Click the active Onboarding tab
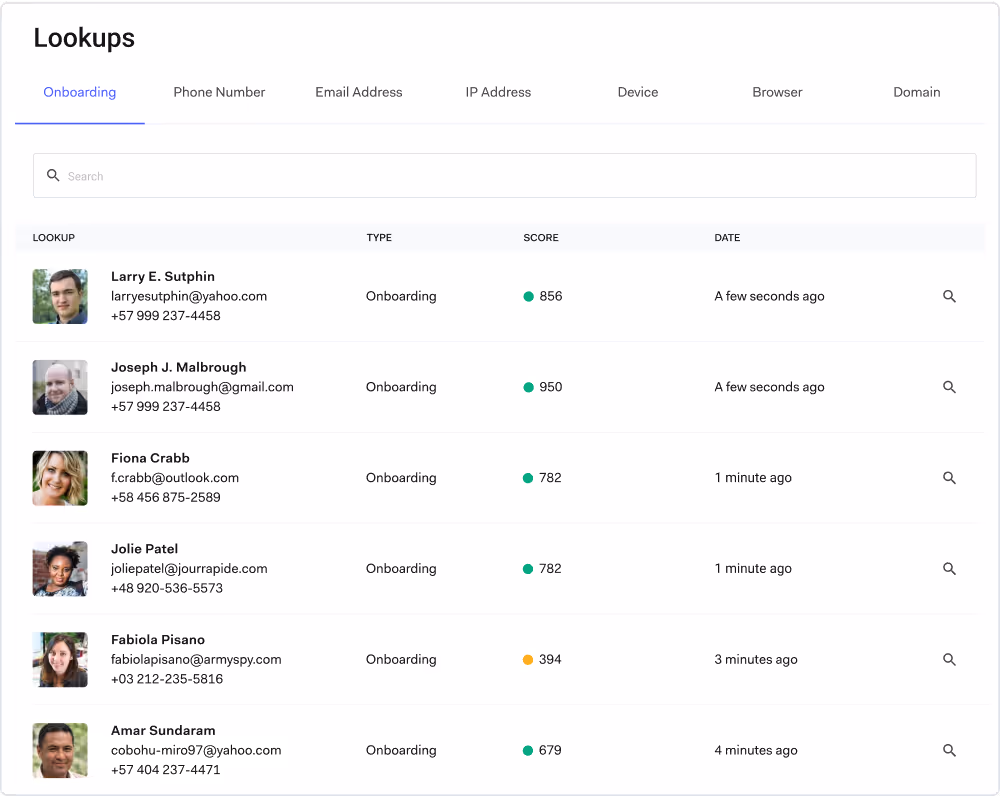 79,92
